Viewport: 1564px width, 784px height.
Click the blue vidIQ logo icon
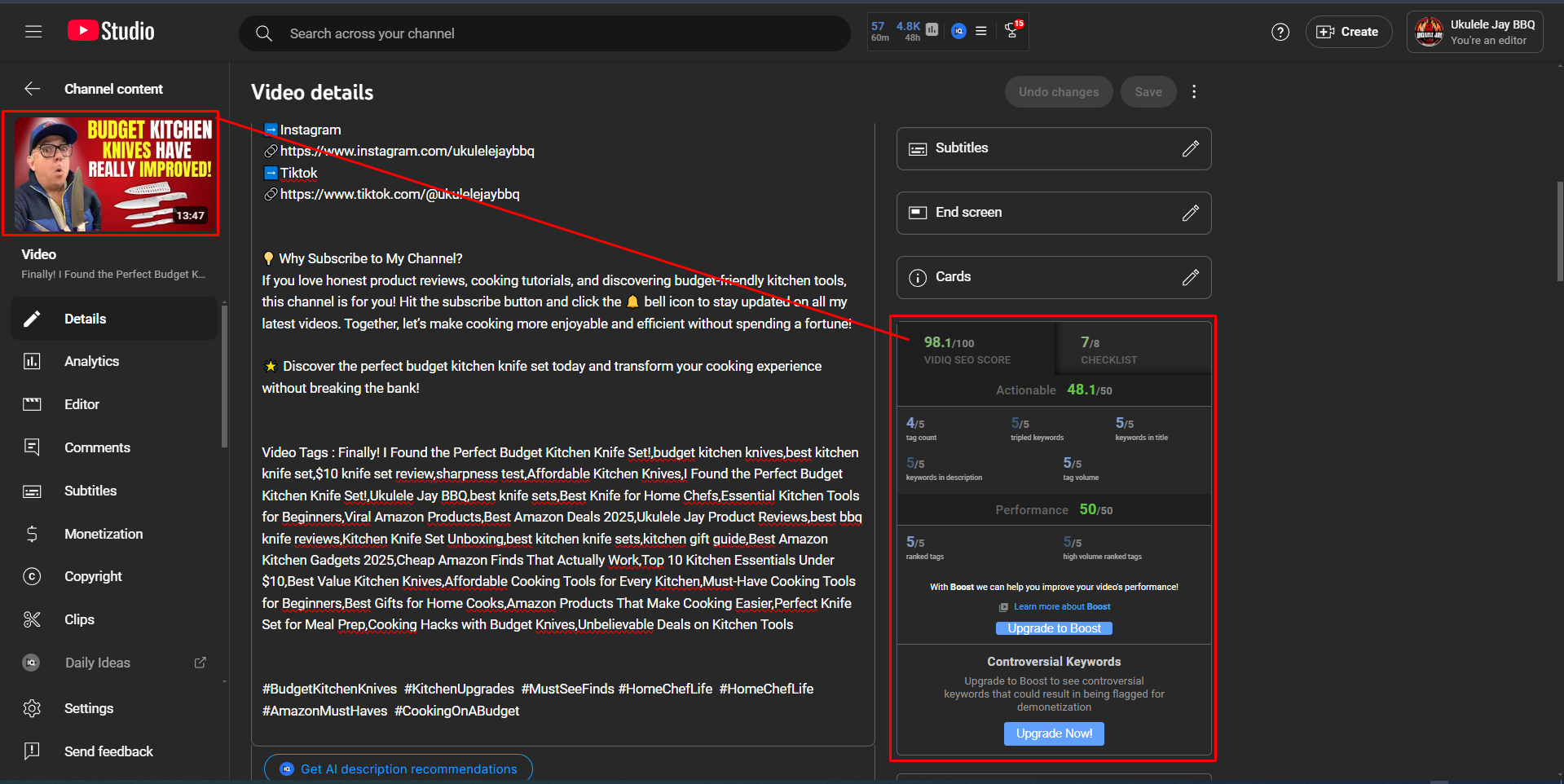click(x=959, y=31)
